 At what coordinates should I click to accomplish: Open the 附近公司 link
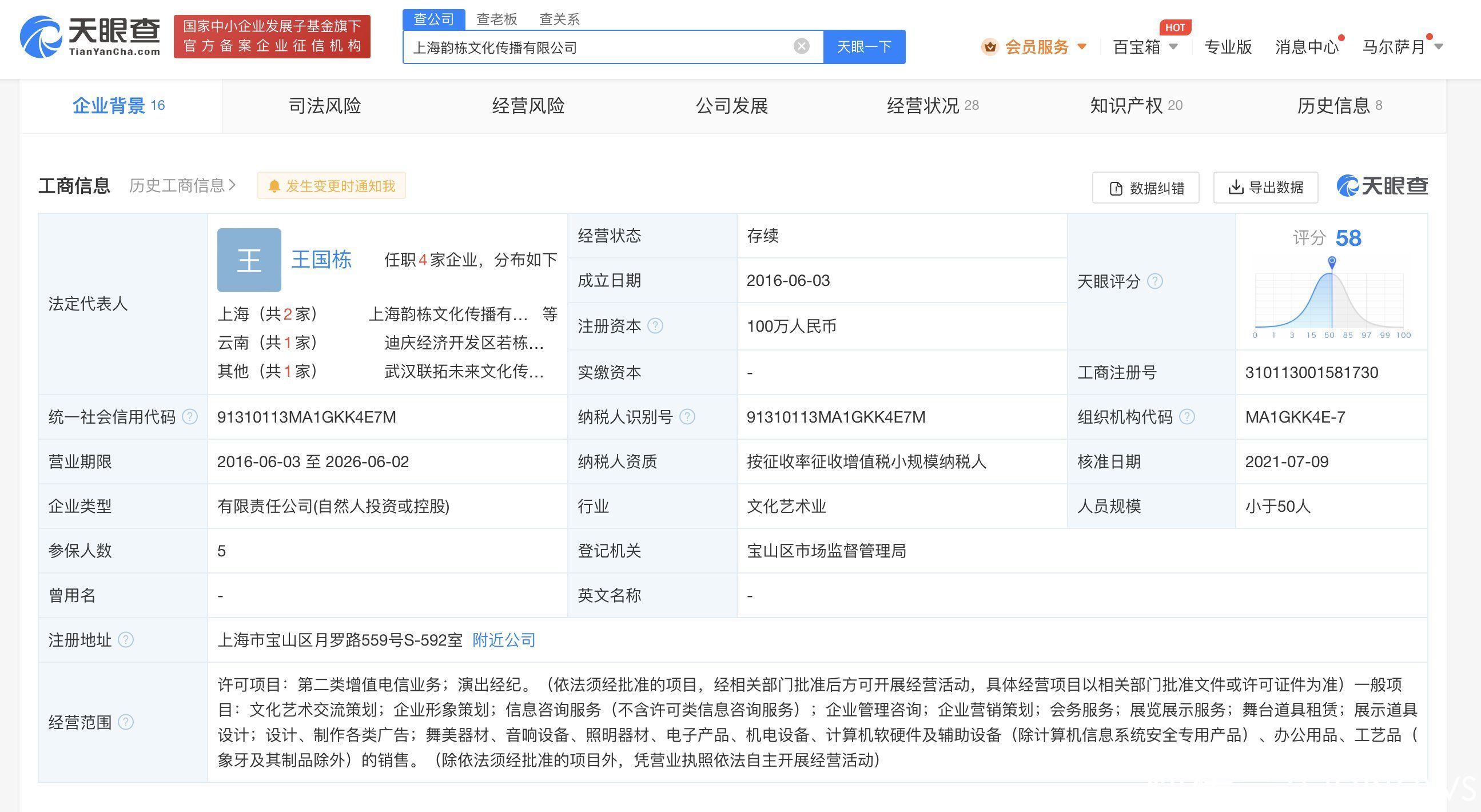click(504, 639)
